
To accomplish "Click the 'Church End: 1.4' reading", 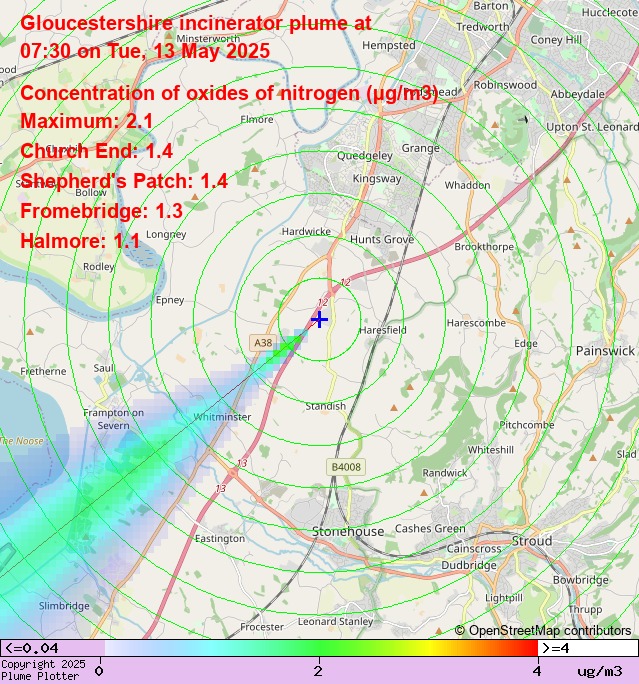I will point(96,151).
